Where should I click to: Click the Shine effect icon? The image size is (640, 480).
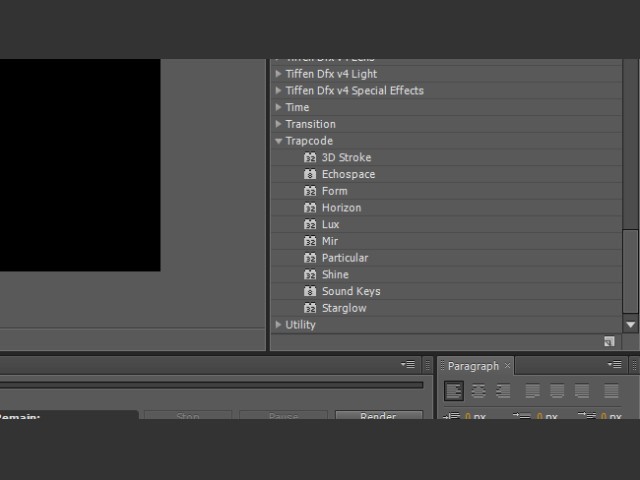(310, 274)
